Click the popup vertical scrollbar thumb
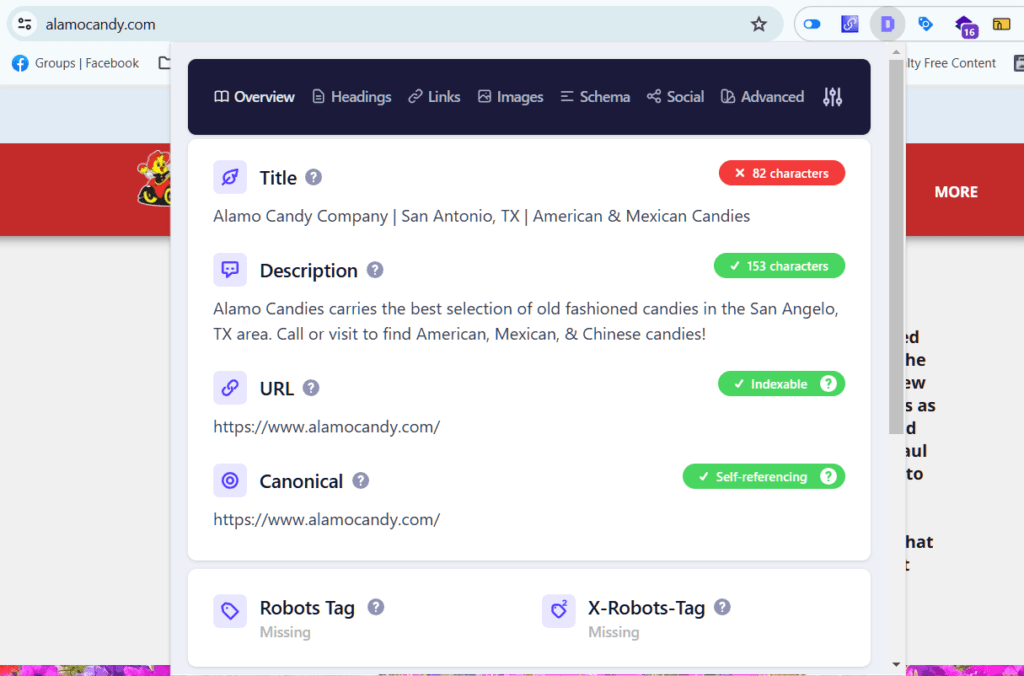The image size is (1024, 676). pos(896,247)
